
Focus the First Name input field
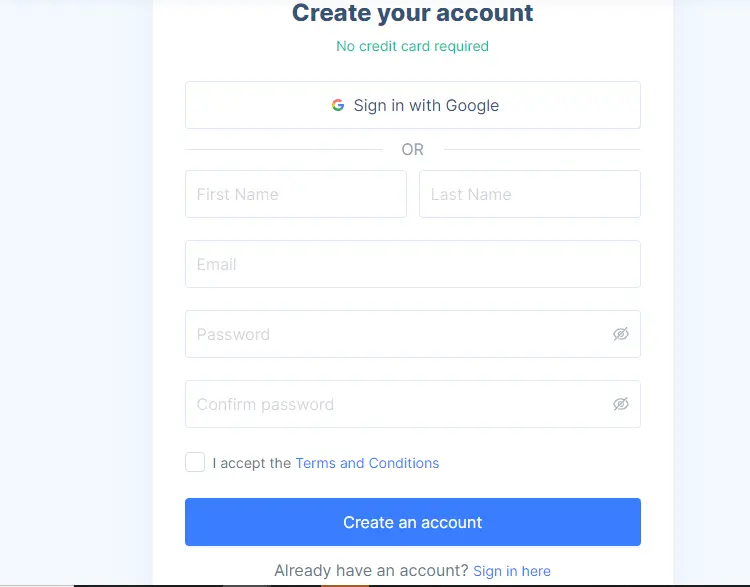296,194
